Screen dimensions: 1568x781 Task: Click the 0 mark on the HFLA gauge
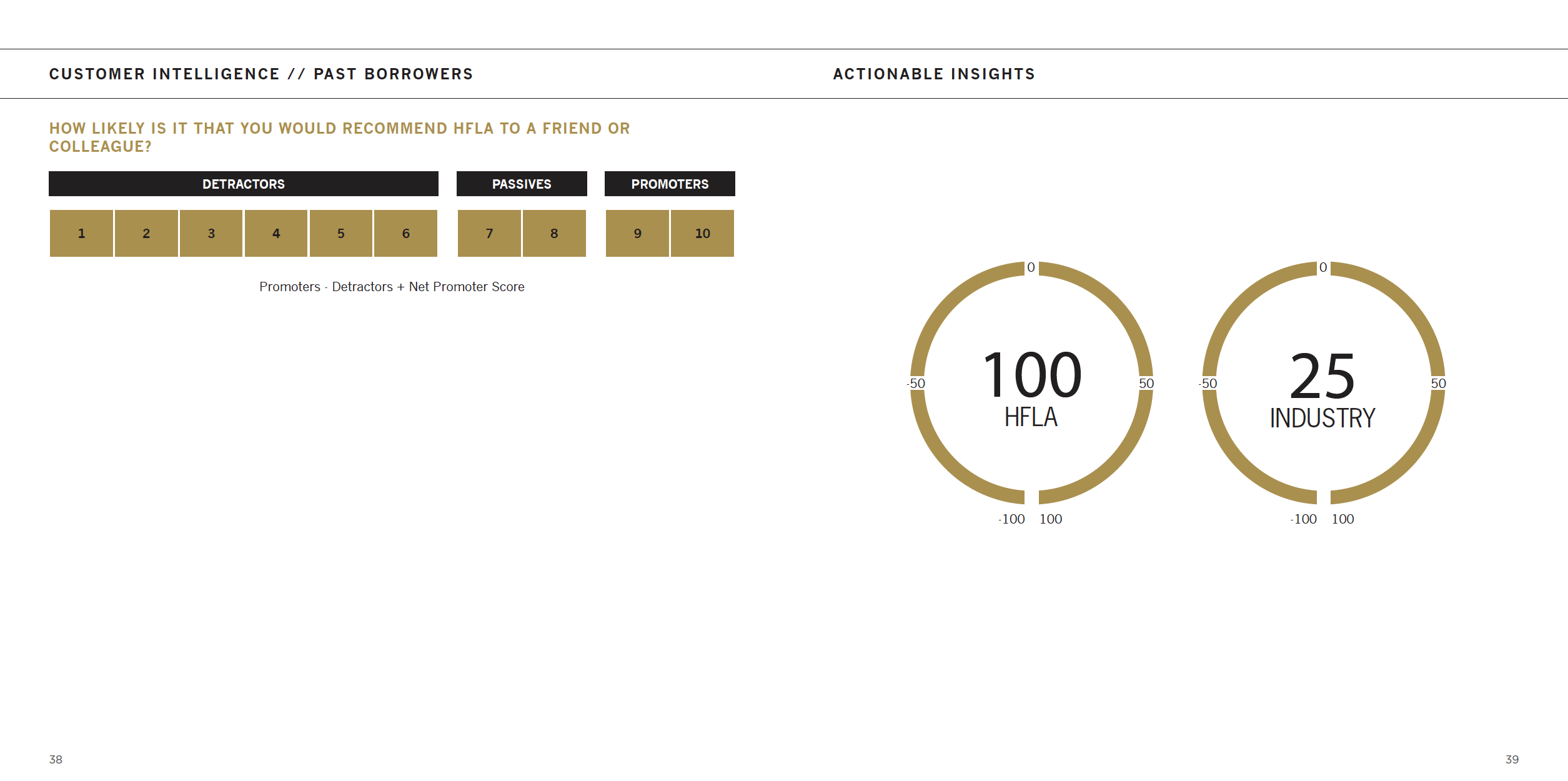coord(1031,267)
